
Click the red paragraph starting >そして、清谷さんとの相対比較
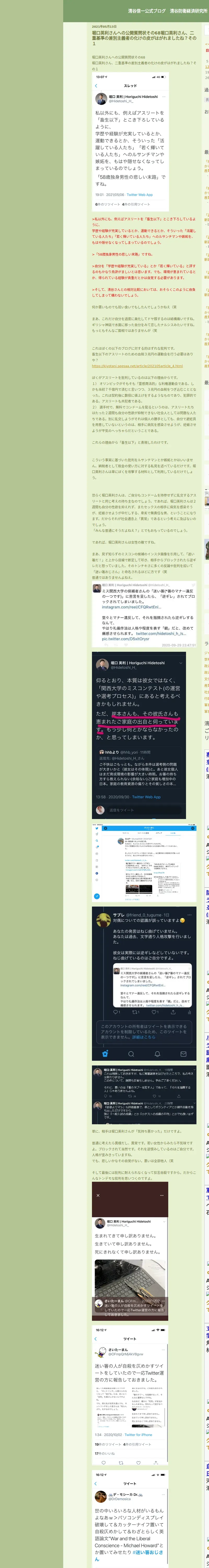point(144,292)
